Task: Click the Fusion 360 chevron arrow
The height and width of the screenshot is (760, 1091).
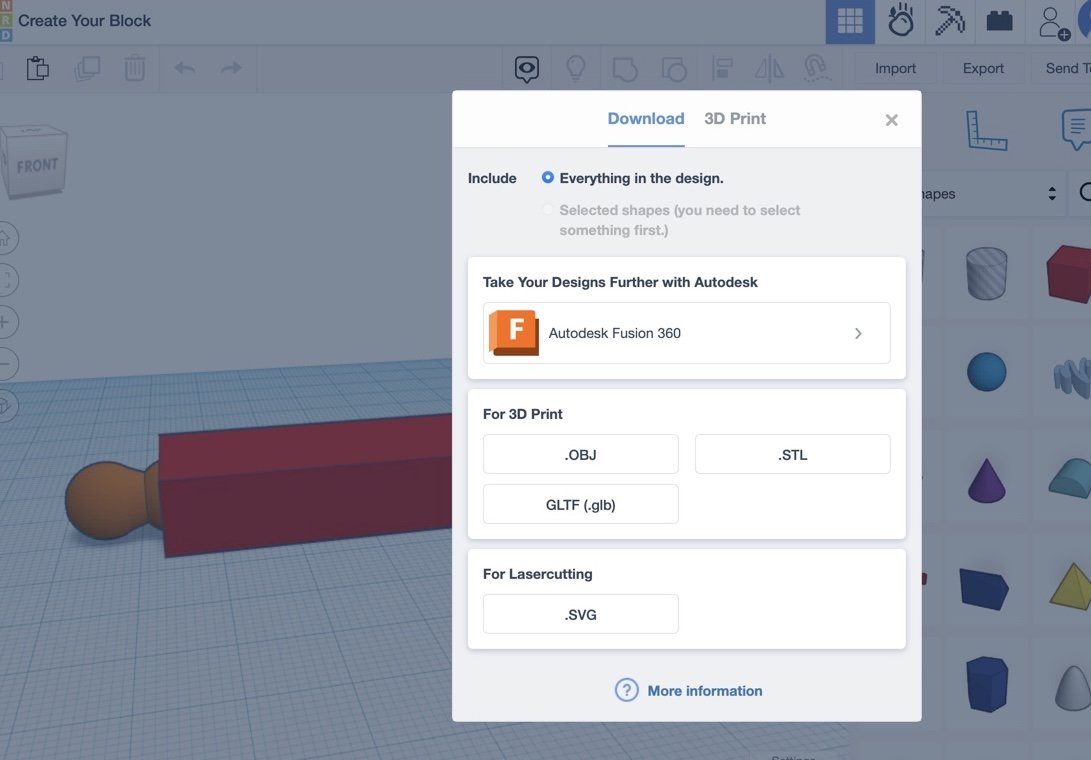Action: pos(858,333)
